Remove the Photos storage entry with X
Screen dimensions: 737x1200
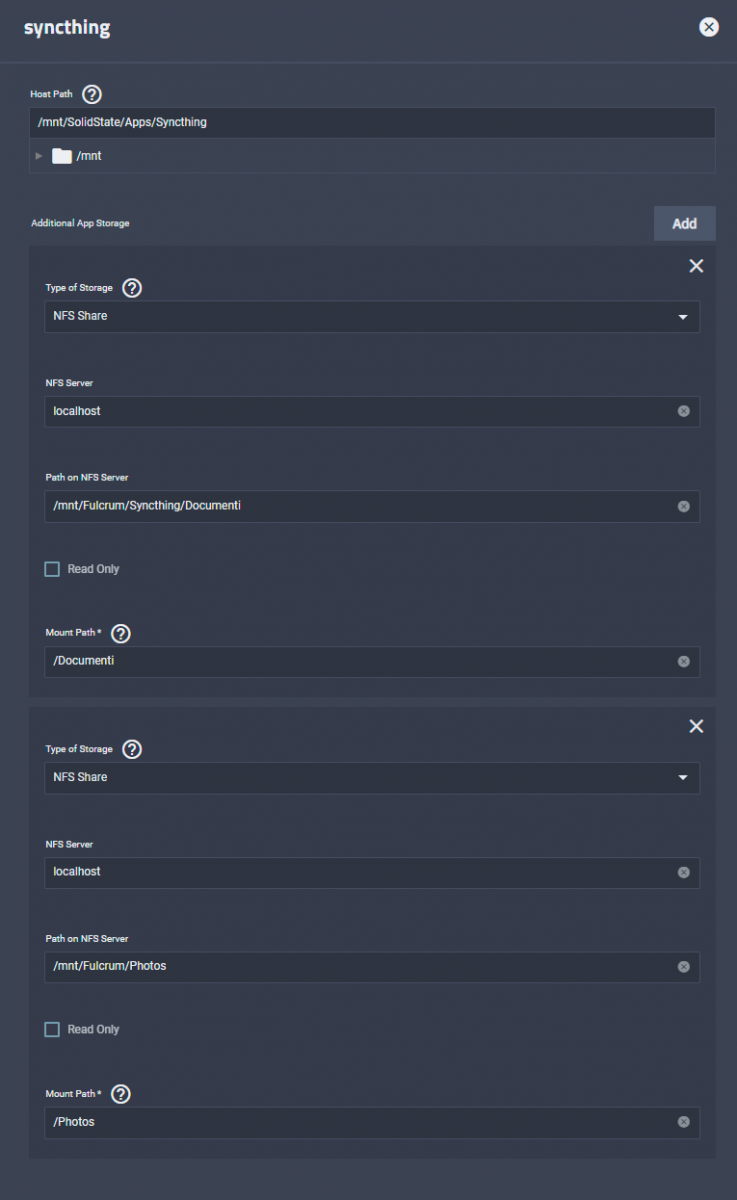coord(697,726)
